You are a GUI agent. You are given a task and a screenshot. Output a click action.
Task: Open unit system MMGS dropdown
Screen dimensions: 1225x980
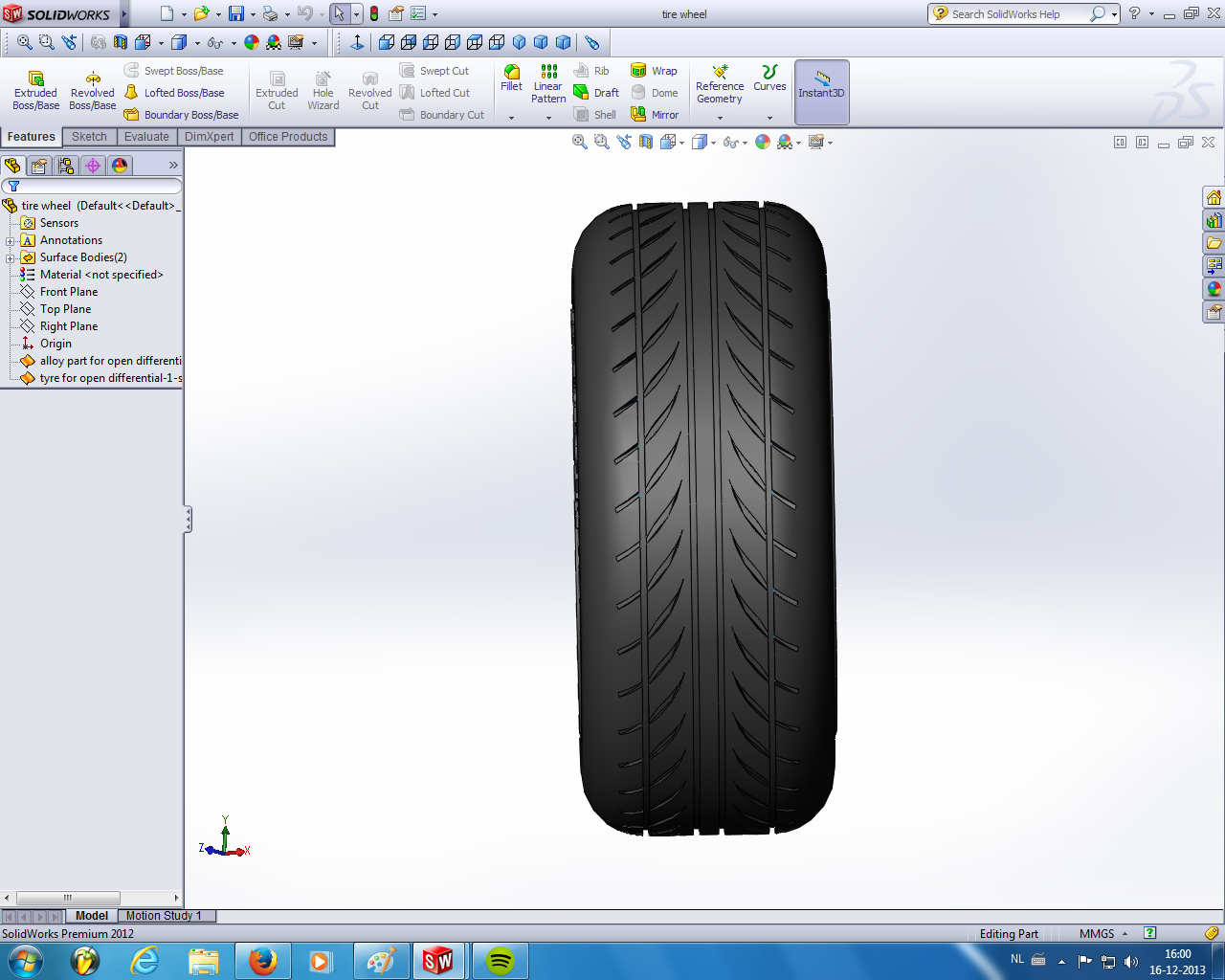click(x=1125, y=934)
